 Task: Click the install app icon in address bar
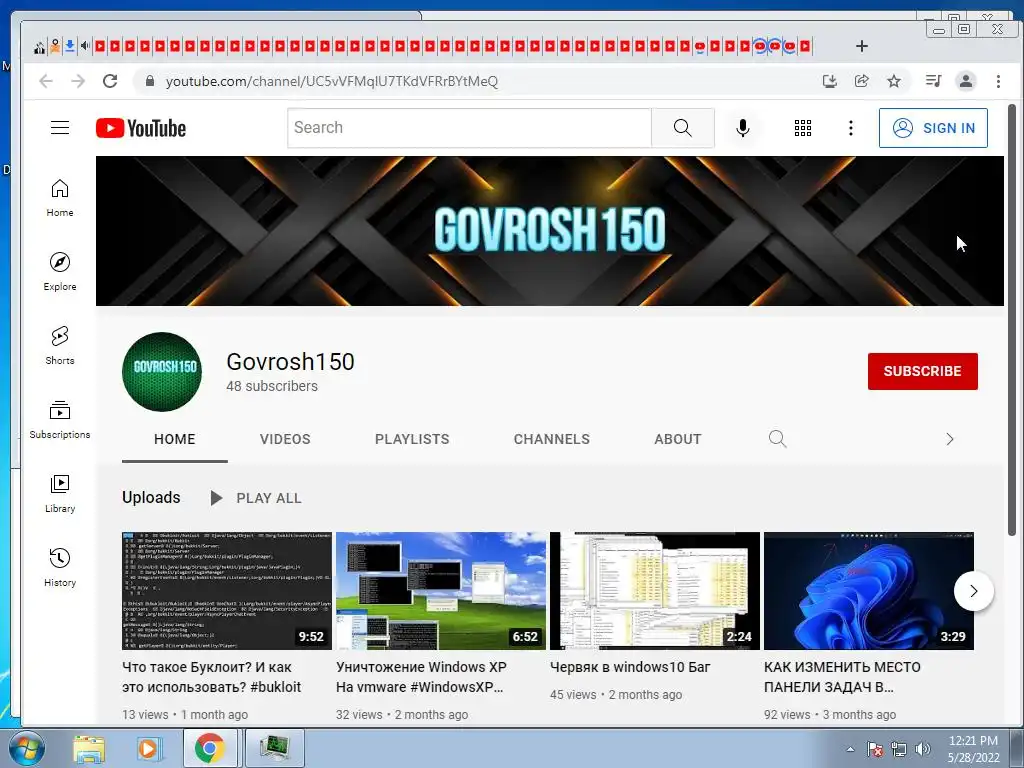(829, 81)
